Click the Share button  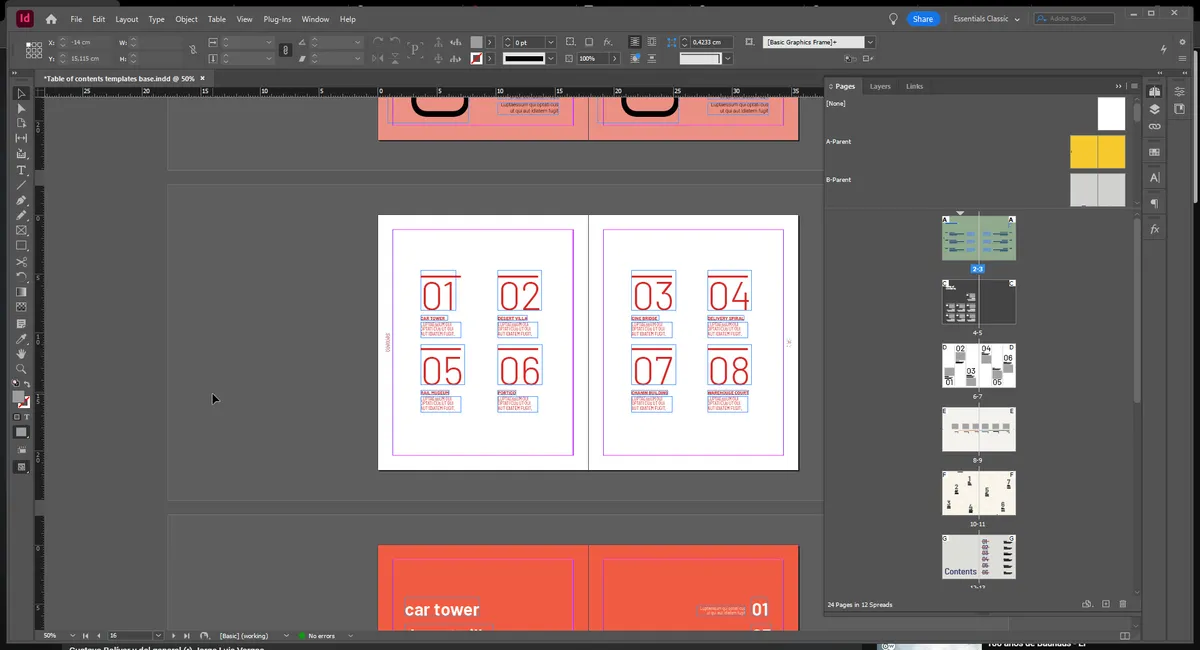coord(921,18)
